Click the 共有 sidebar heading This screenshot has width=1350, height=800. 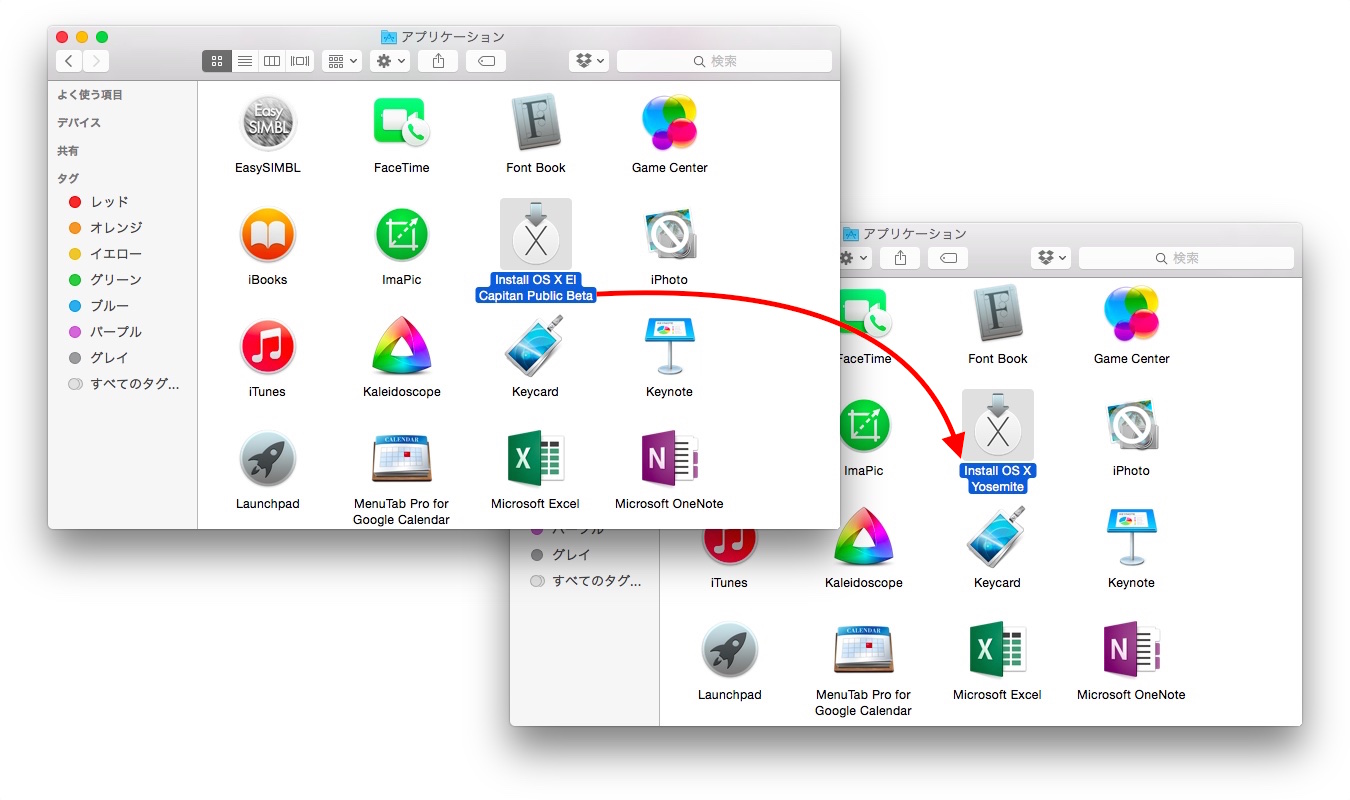click(68, 151)
